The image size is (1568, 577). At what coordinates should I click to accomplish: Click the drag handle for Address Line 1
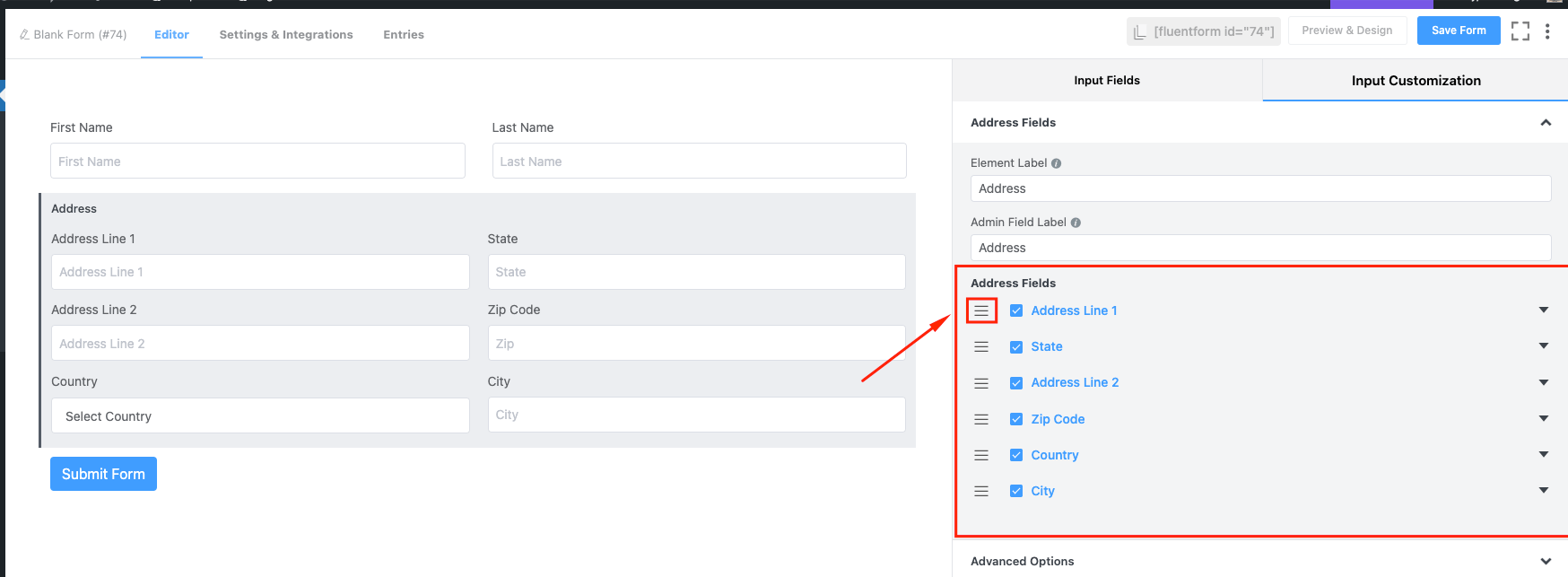[981, 310]
